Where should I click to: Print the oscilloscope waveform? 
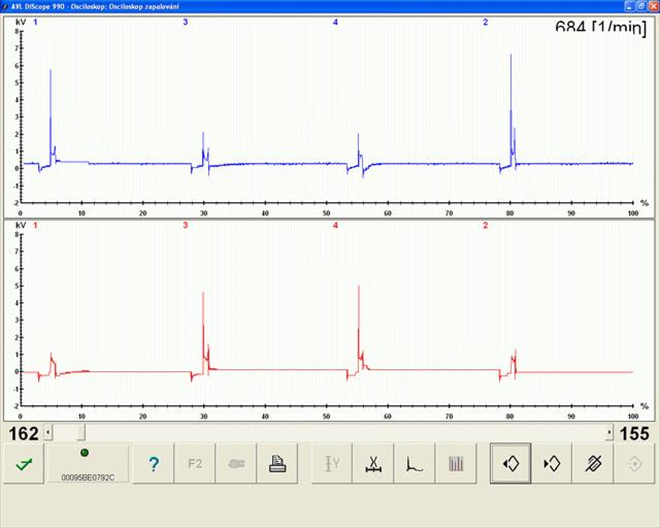[x=273, y=464]
